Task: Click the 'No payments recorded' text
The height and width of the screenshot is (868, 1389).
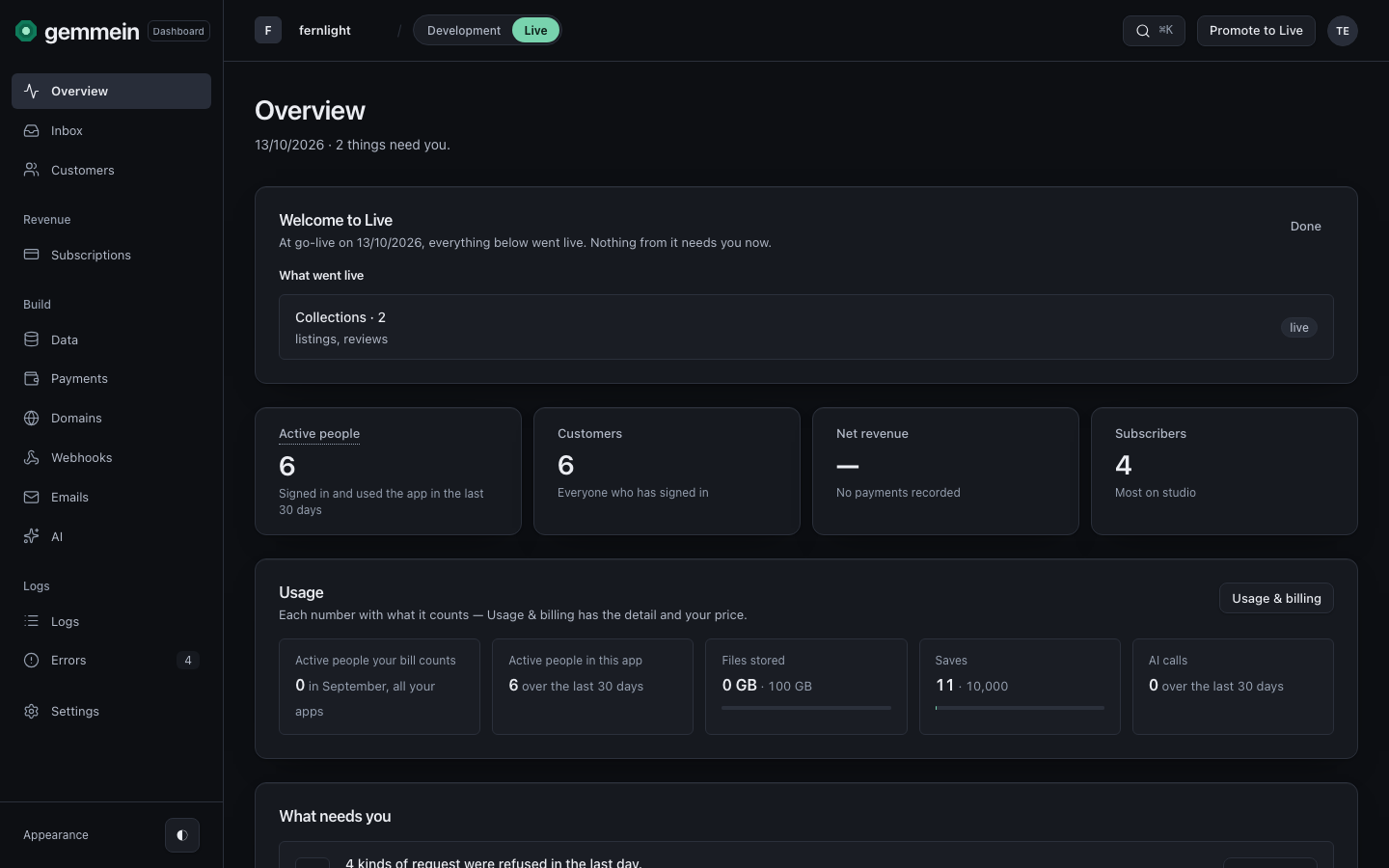Action: [898, 493]
